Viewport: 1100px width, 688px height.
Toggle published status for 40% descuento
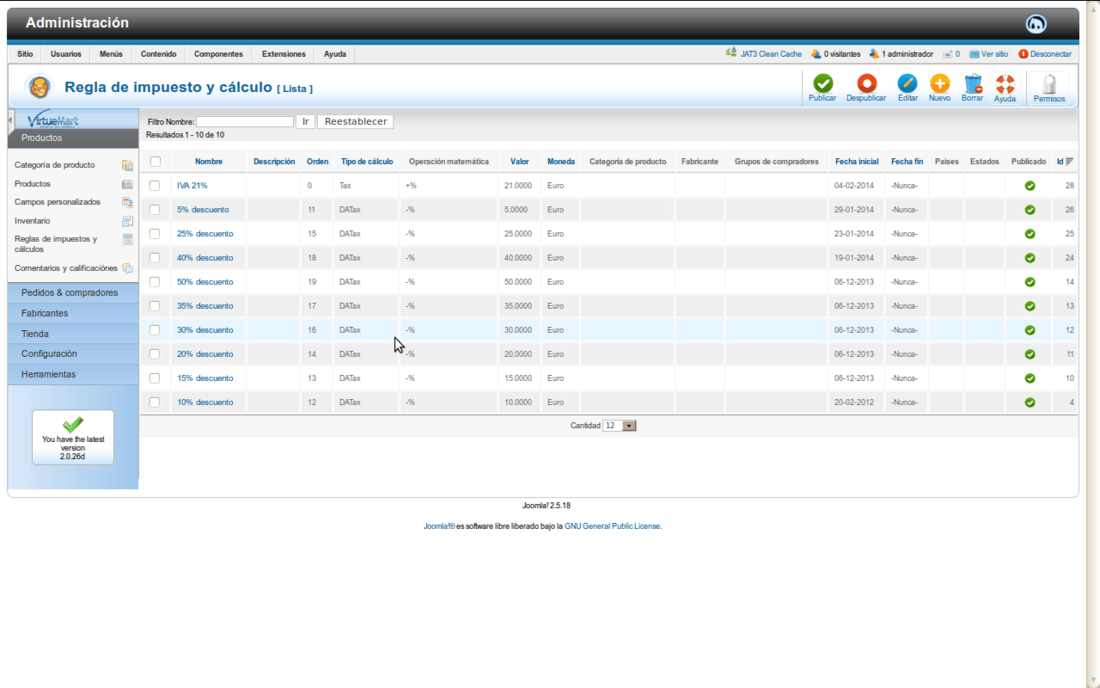point(1029,258)
